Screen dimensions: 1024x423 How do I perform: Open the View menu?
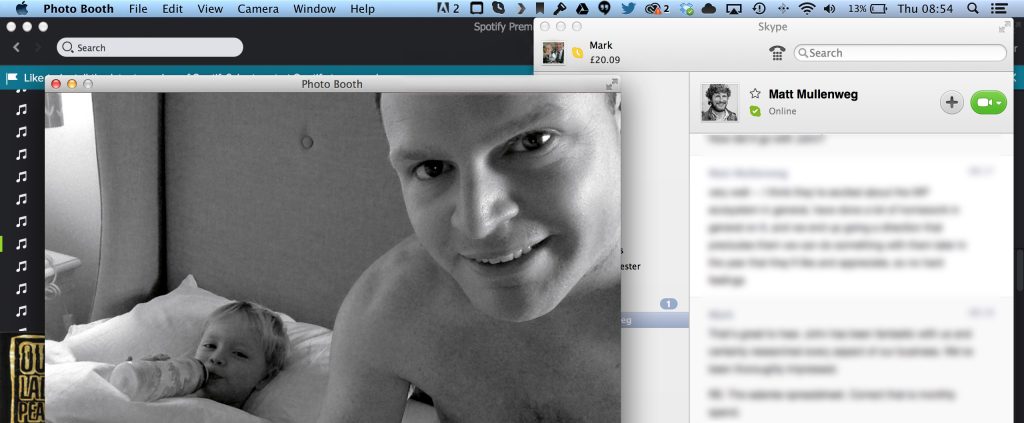[210, 8]
